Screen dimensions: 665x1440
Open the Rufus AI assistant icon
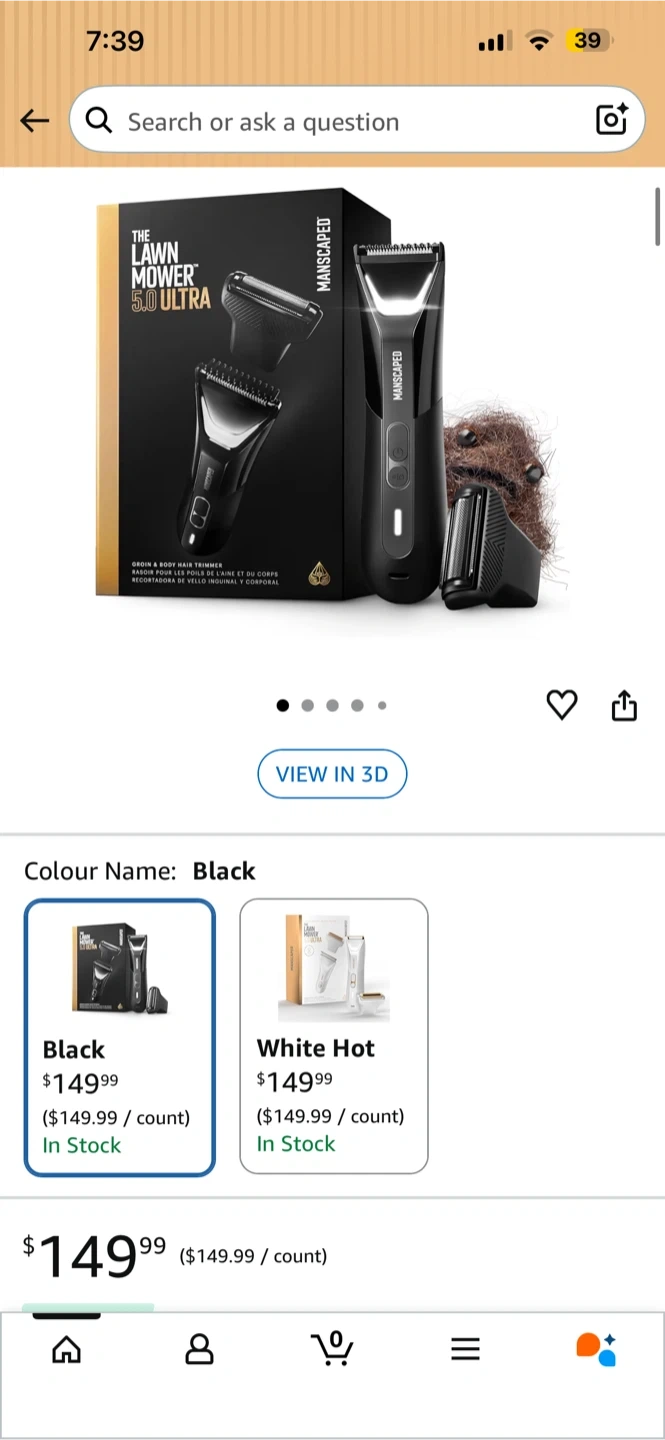(596, 1349)
